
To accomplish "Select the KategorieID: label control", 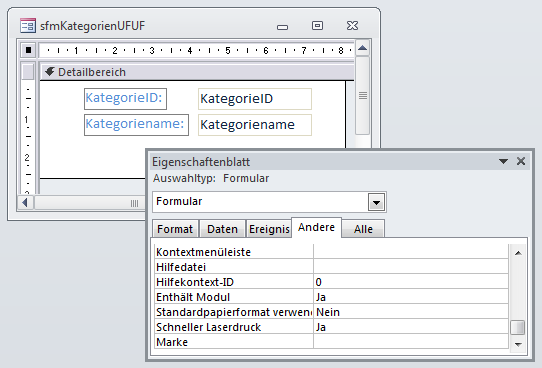I will (125, 99).
